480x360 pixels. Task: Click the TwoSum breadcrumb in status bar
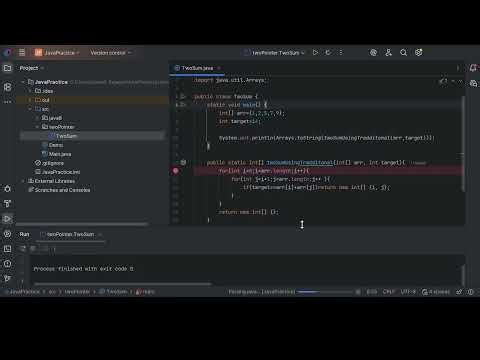pos(113,292)
